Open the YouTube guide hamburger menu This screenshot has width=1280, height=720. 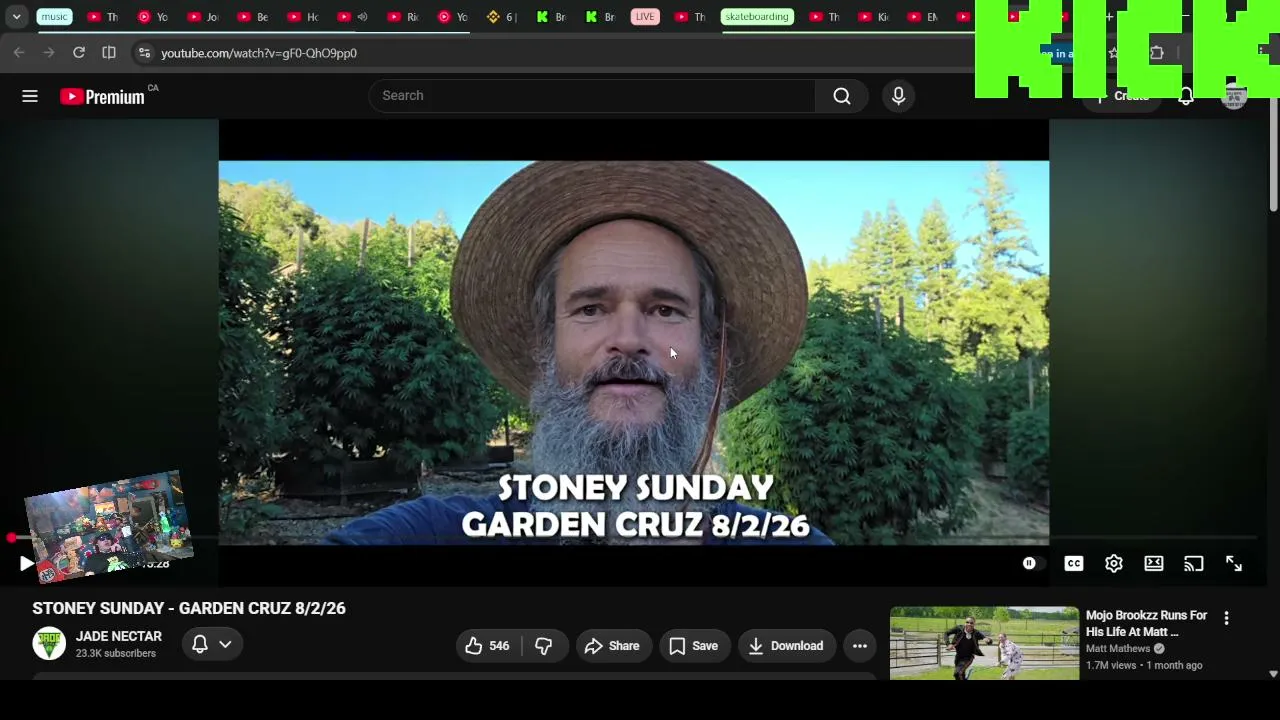(30, 96)
